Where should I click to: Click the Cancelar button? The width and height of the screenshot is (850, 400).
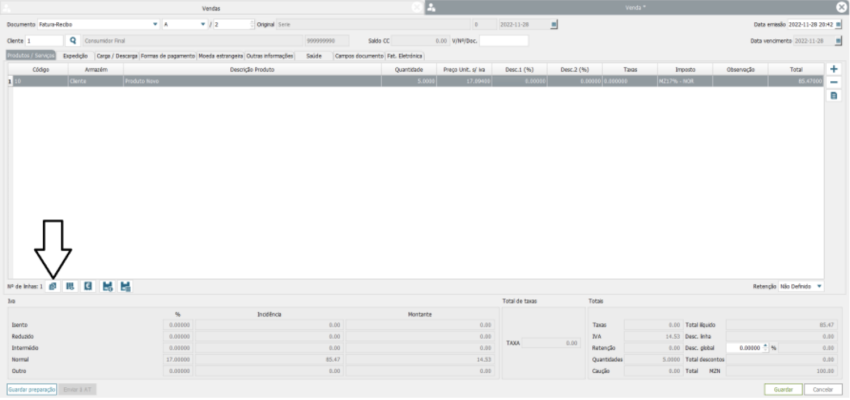(822, 388)
